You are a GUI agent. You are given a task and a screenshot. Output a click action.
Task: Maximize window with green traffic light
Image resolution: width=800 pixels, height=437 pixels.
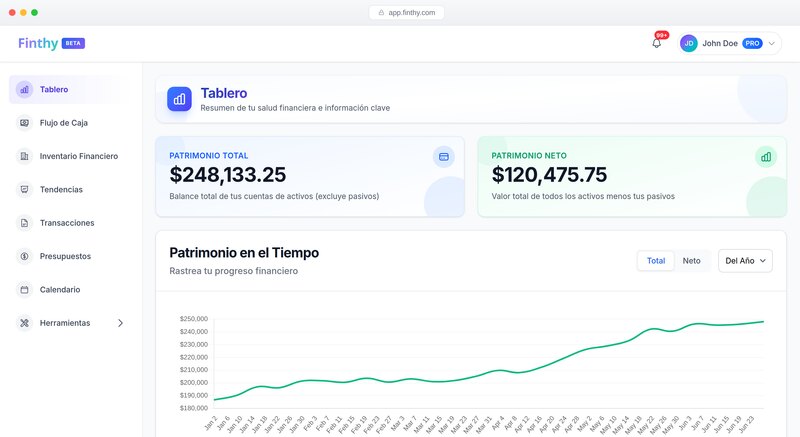pyautogui.click(x=35, y=12)
